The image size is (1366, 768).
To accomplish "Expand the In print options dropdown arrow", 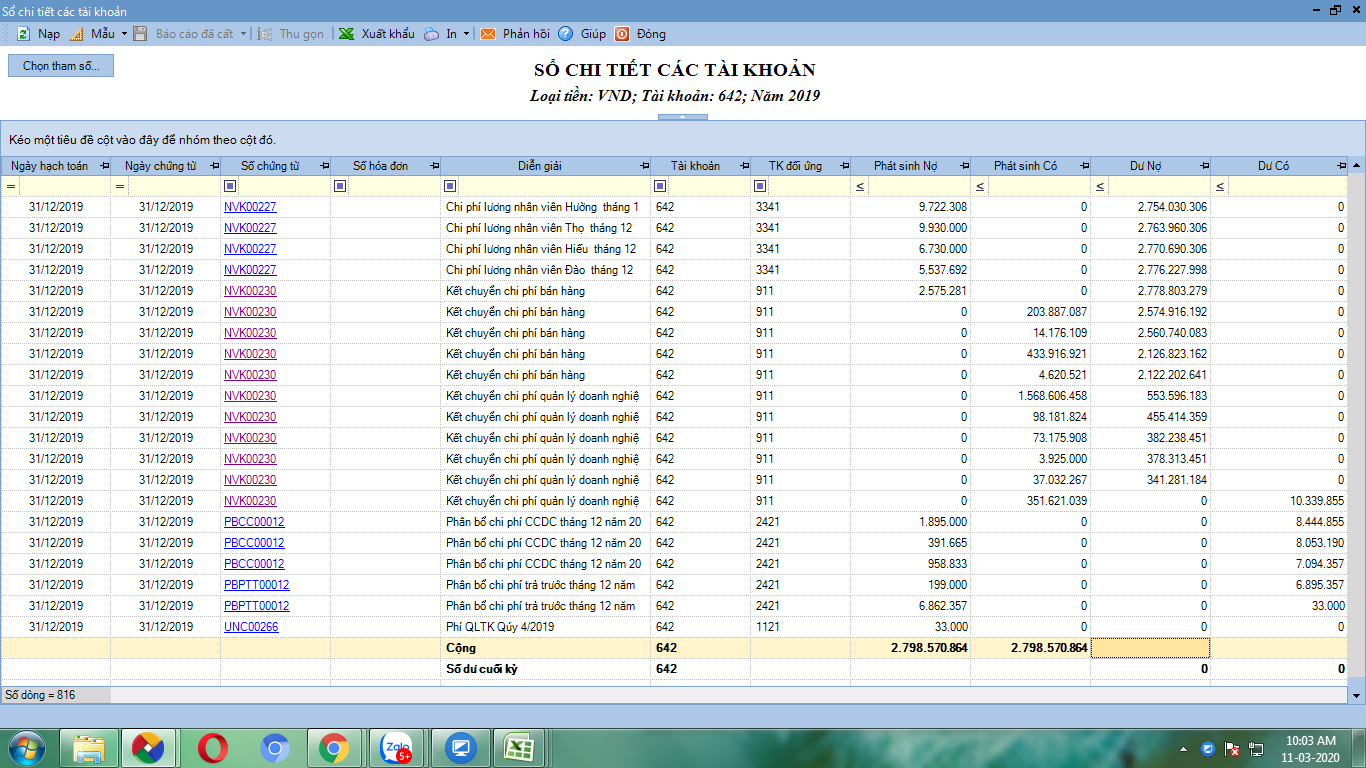I will [466, 34].
